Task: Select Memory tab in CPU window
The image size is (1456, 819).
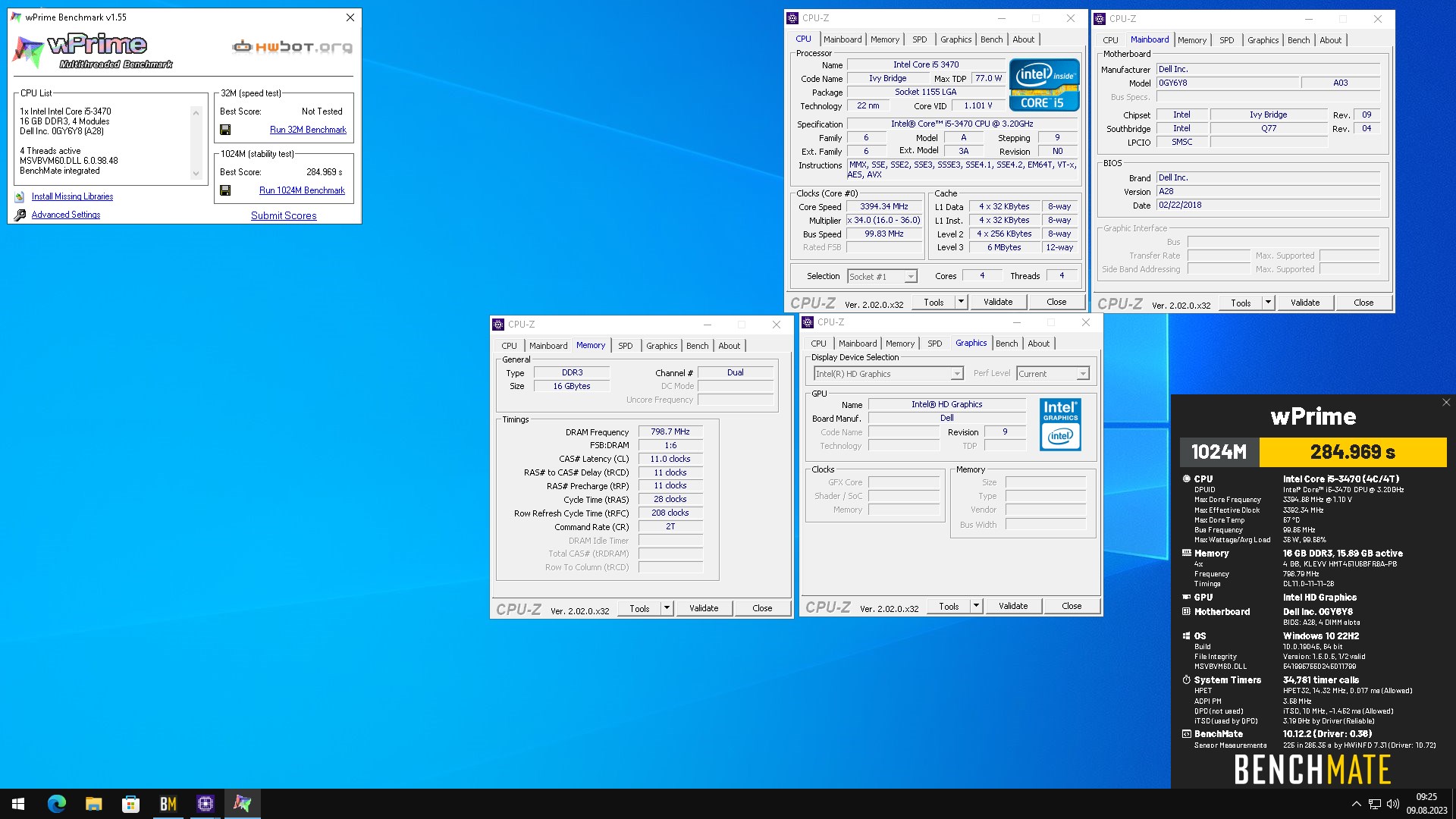Action: click(x=884, y=39)
